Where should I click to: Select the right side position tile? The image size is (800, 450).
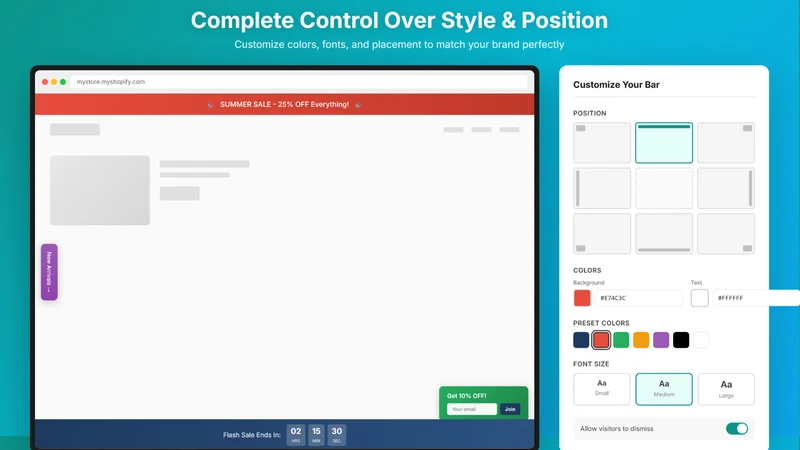(726, 188)
